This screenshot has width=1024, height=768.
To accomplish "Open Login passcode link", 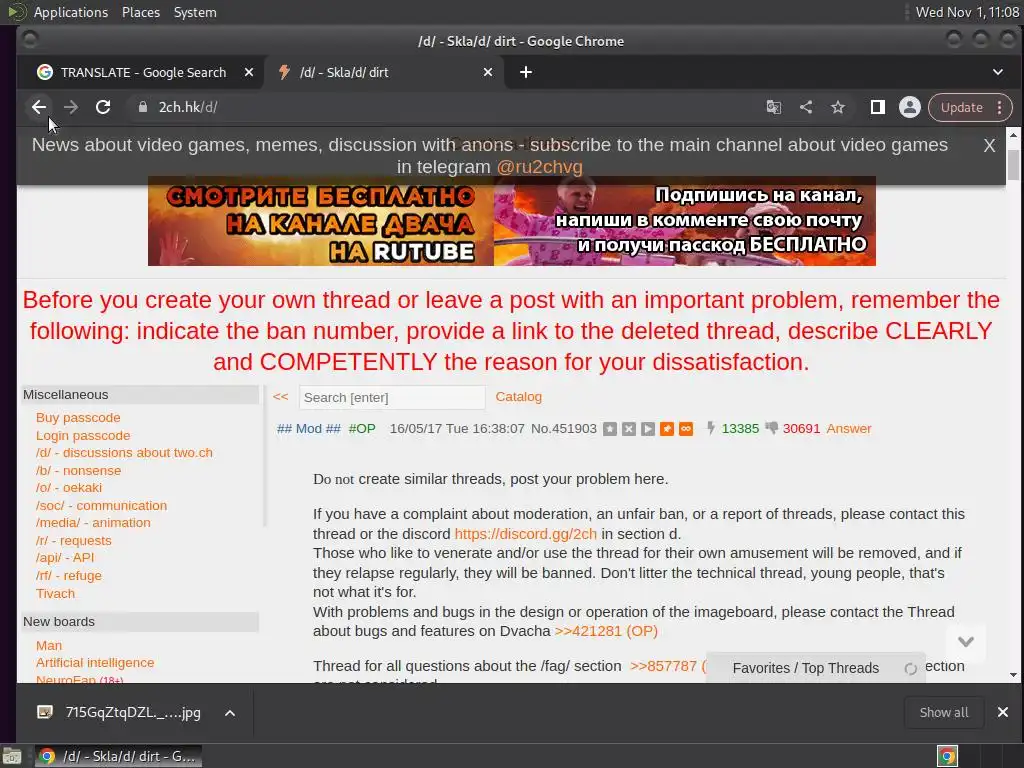I will [83, 436].
